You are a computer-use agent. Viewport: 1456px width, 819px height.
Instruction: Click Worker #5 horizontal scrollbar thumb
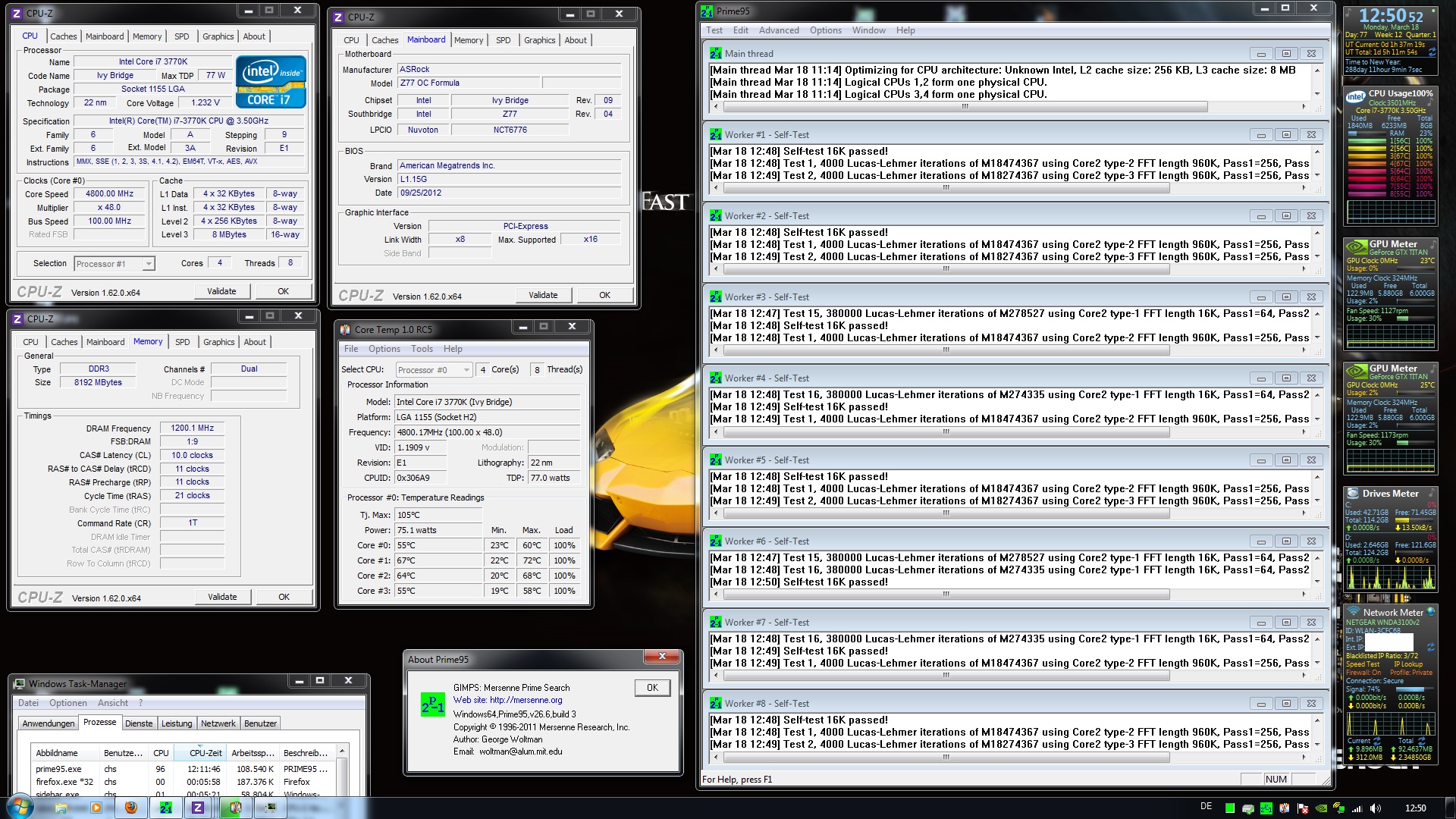point(946,513)
